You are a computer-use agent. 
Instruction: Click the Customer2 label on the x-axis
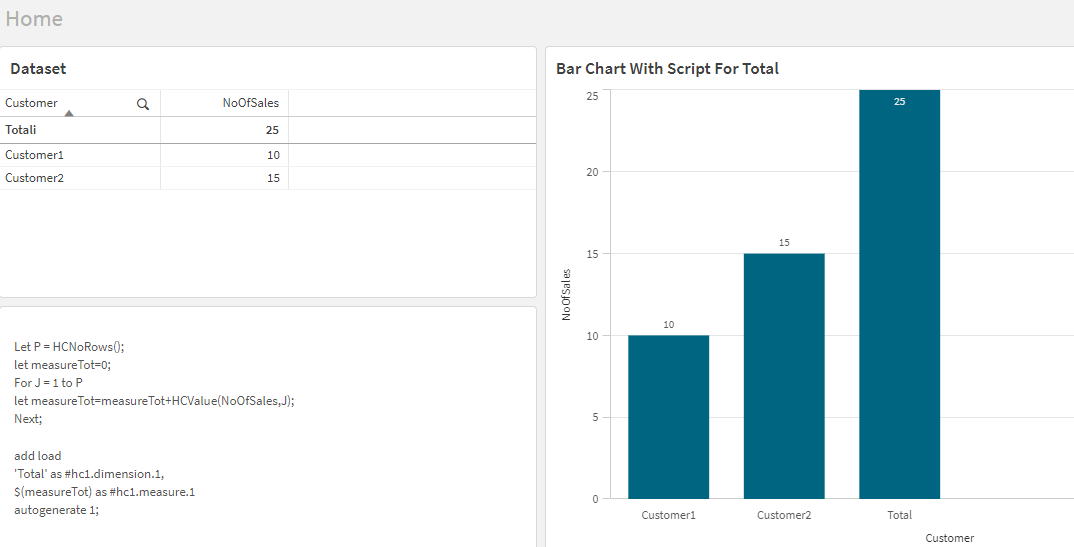784,515
